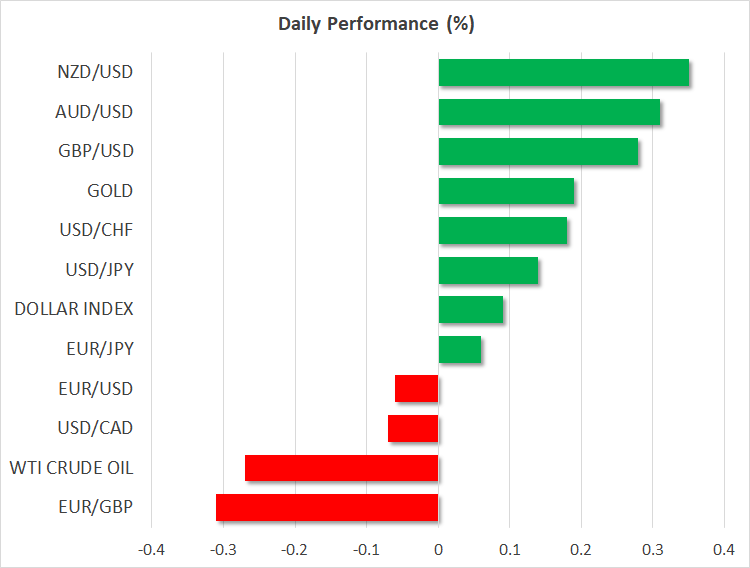Click the WTI CRUDE OIL axis label

click(71, 468)
